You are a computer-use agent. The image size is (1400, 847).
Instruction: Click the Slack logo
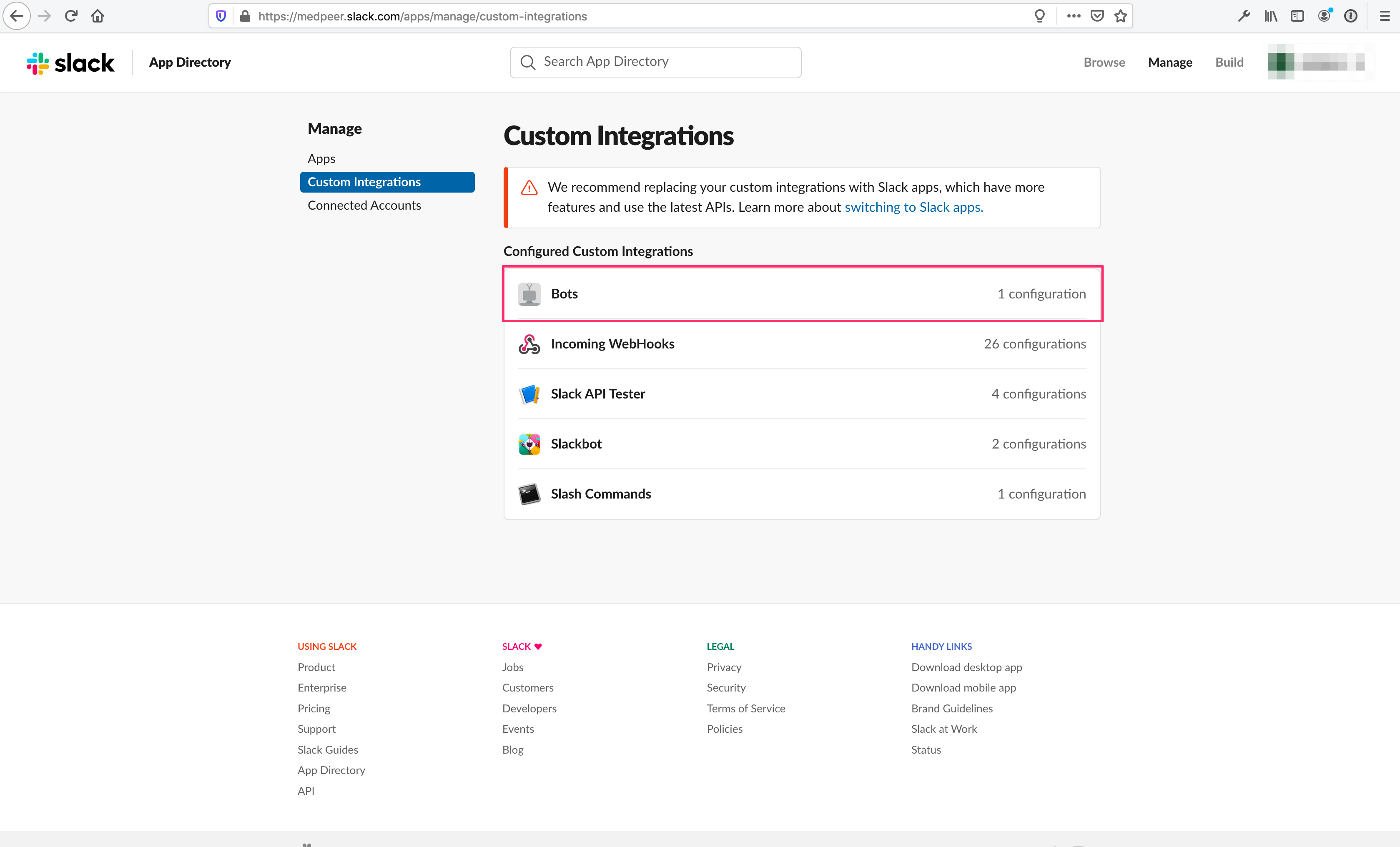coord(70,63)
